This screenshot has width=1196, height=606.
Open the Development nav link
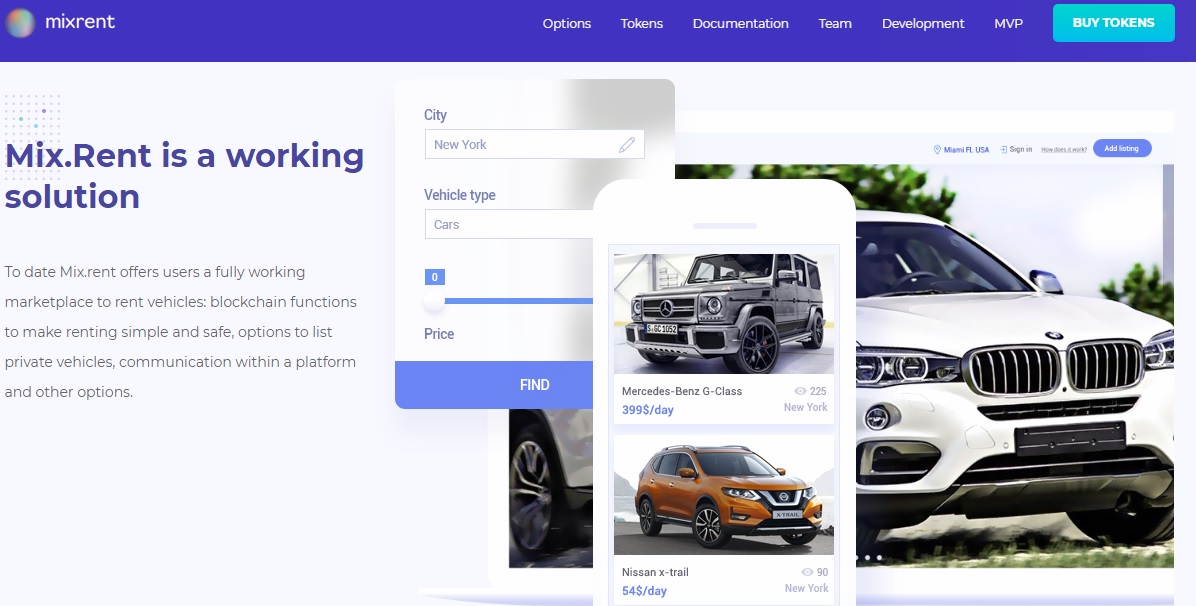click(x=923, y=24)
